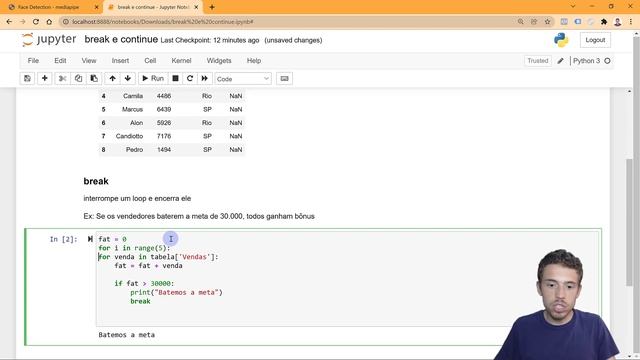Click the pencil edit mode icon
The height and width of the screenshot is (360, 640).
[x=560, y=61]
